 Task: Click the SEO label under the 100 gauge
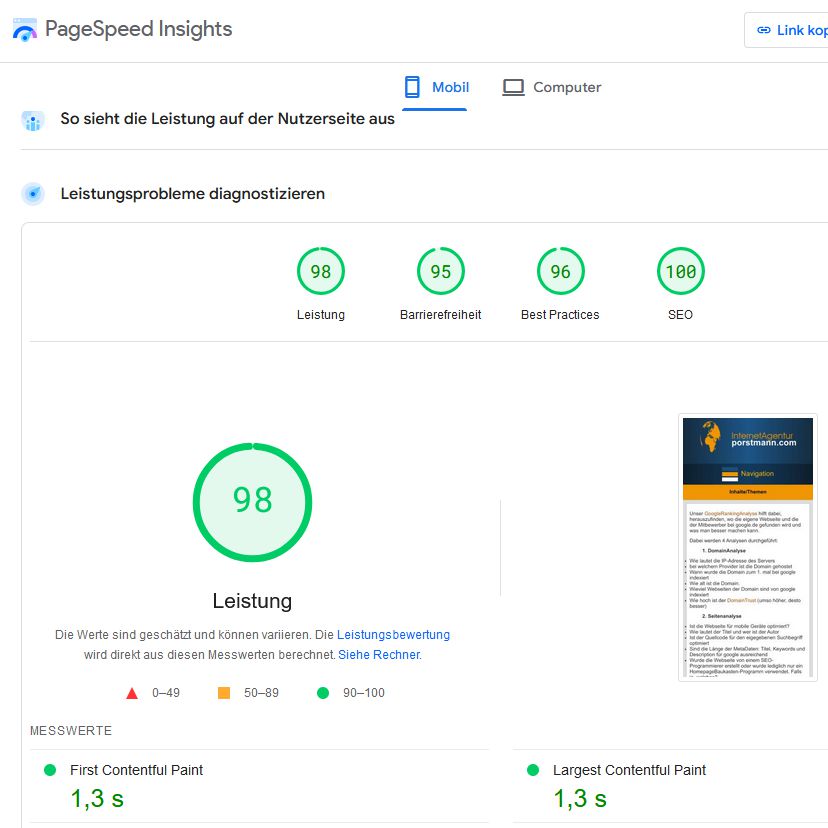tap(680, 315)
